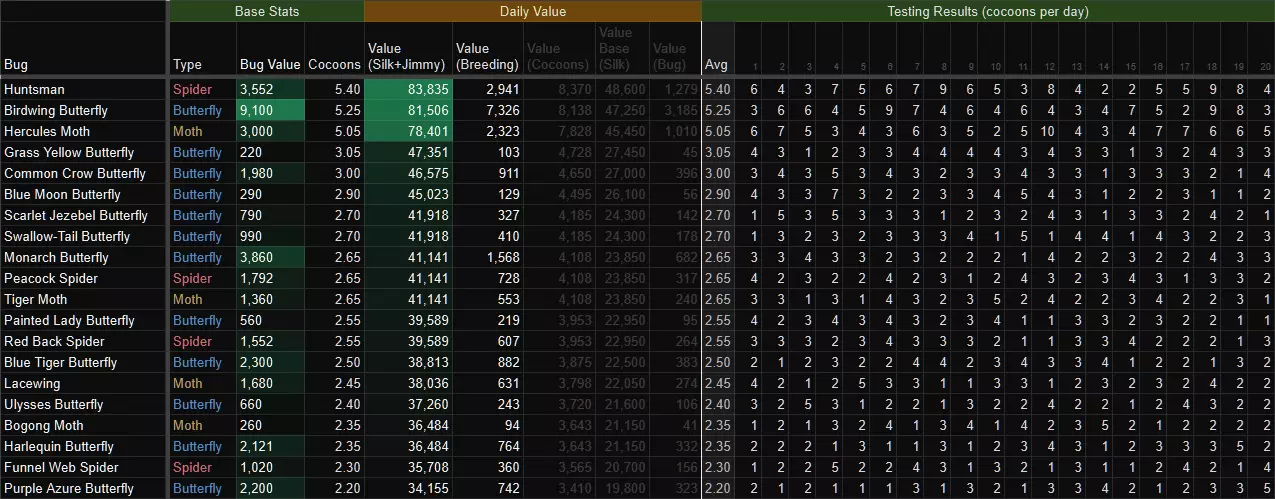Viewport: 1275px width, 499px height.
Task: Click Peacock Spider's Spider type cell
Action: point(192,278)
